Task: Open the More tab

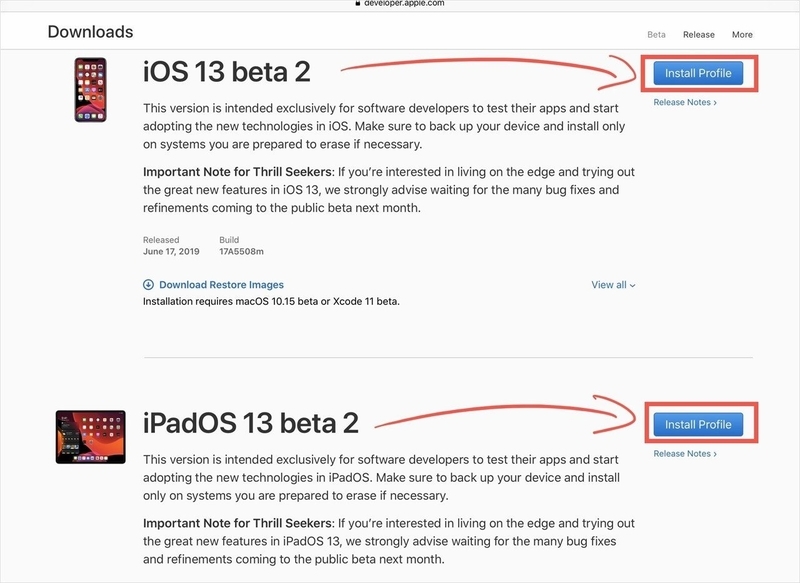Action: 742,35
